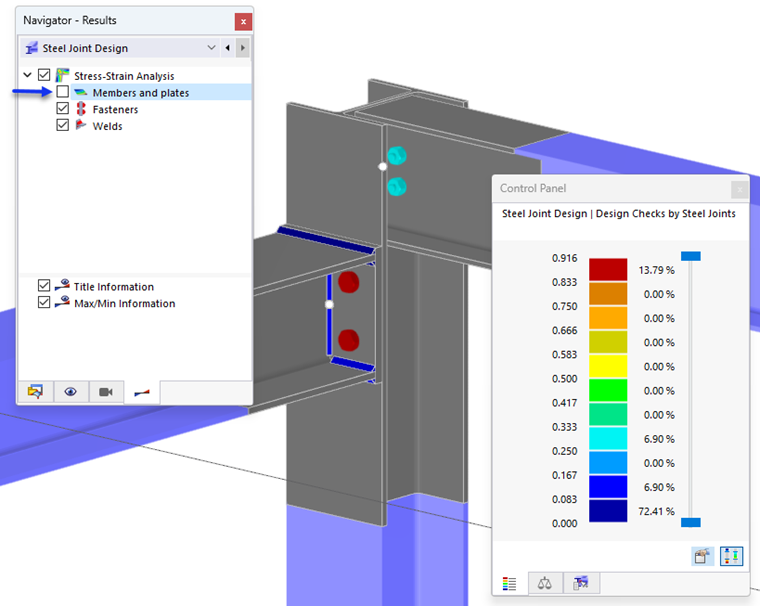Viewport: 760px width, 606px height.
Task: Uncheck the Stress-Strain Analysis checkbox
Action: 44,75
